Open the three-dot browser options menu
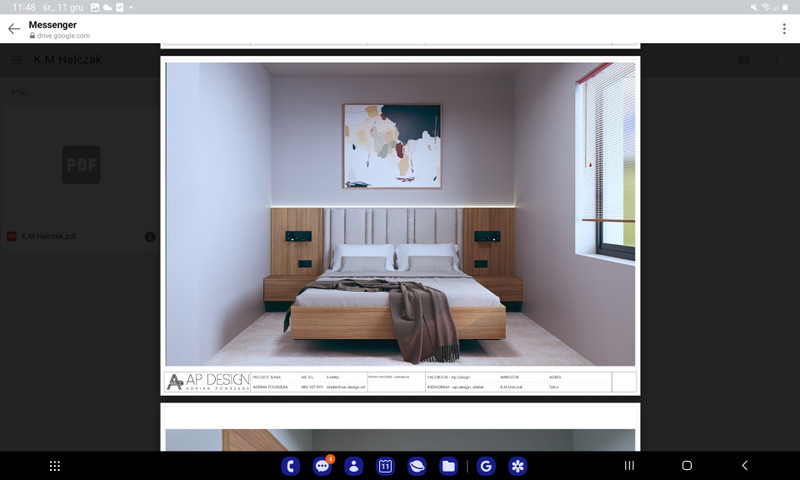This screenshot has width=800, height=480. click(x=784, y=29)
